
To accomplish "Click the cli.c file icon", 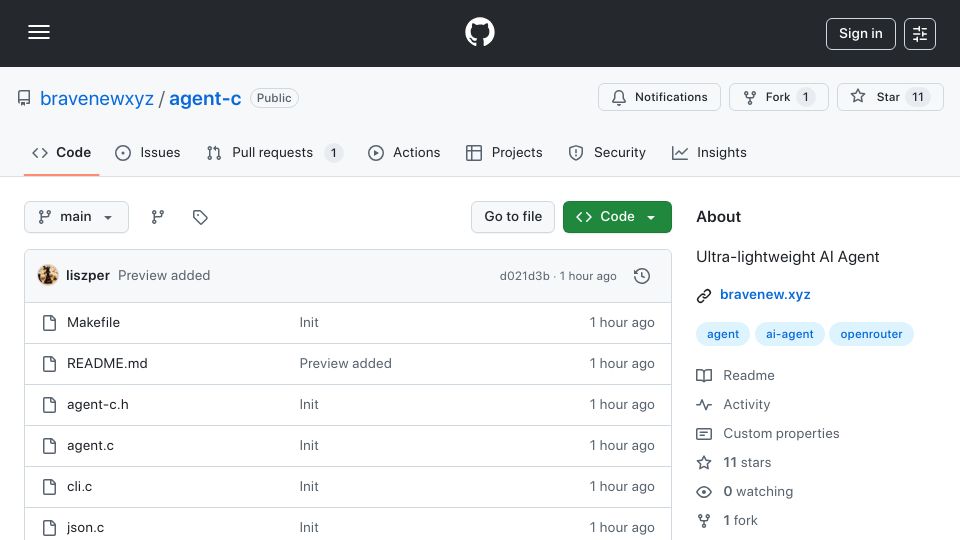I will [50, 487].
